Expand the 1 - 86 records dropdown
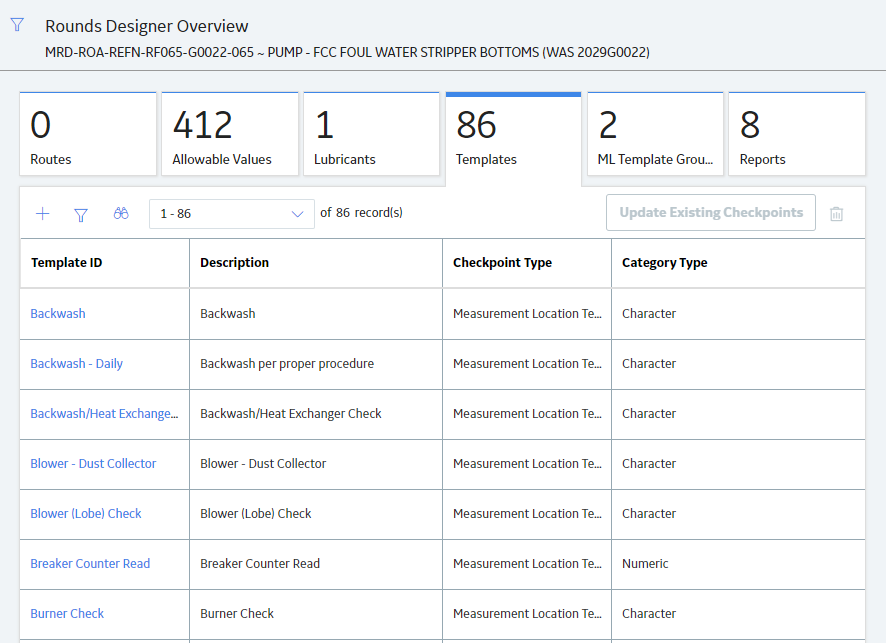The height and width of the screenshot is (643, 886). (232, 214)
